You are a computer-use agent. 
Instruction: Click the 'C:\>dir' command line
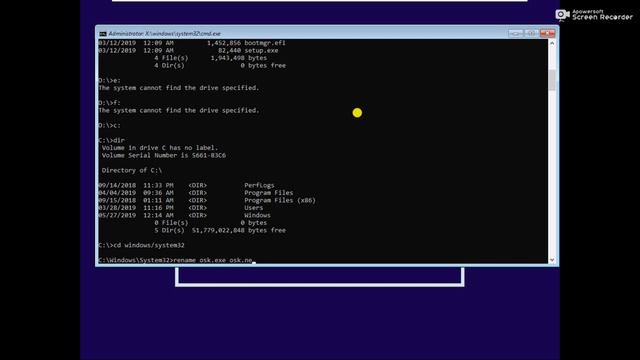click(x=111, y=140)
